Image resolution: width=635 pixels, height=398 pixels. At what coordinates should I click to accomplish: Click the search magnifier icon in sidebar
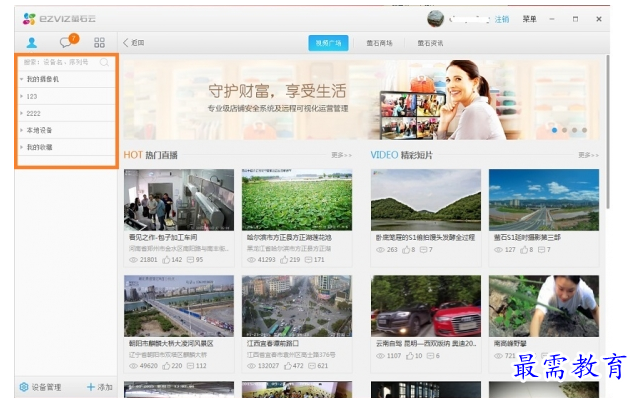(x=104, y=62)
